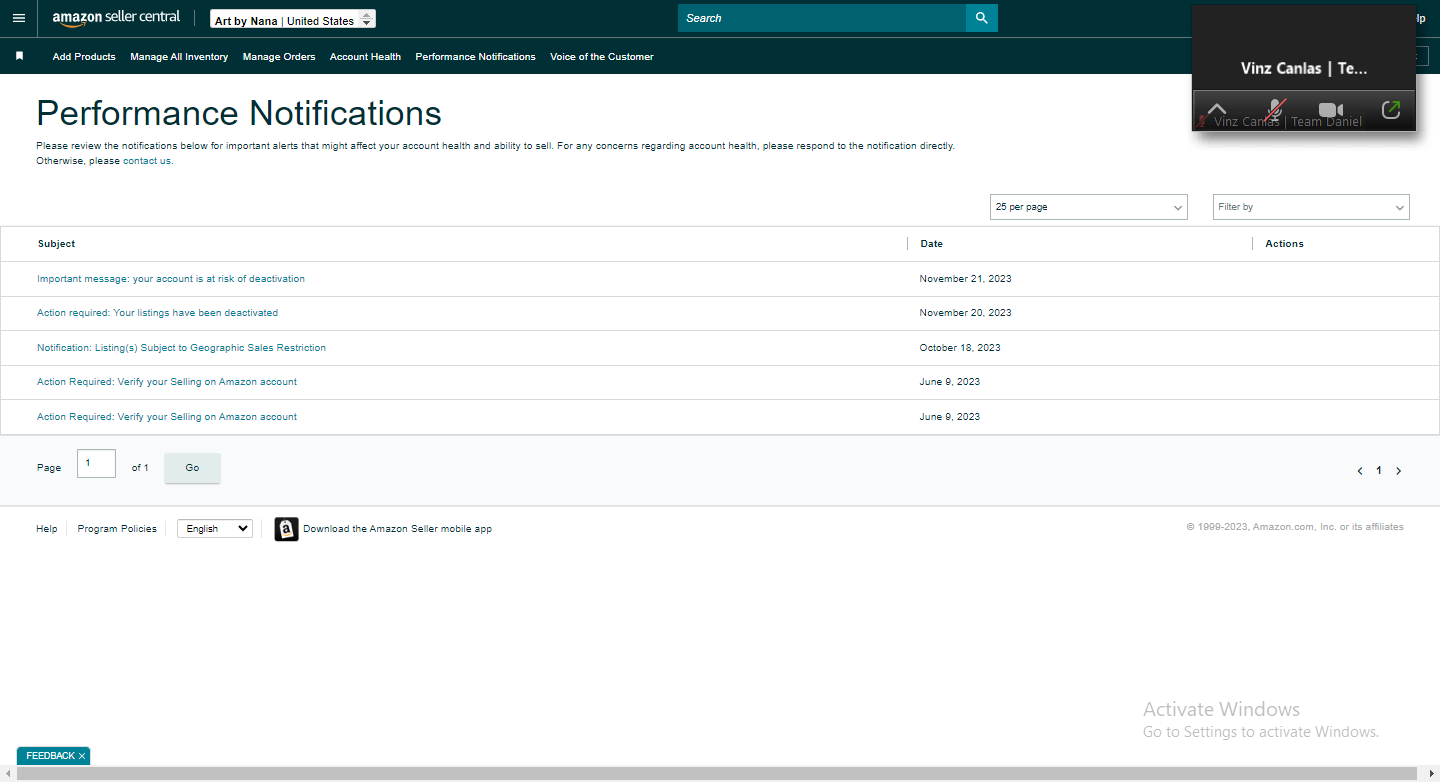Click Download the Amazon Seller mobile app
Screen dimensions: 1440x782
397,529
